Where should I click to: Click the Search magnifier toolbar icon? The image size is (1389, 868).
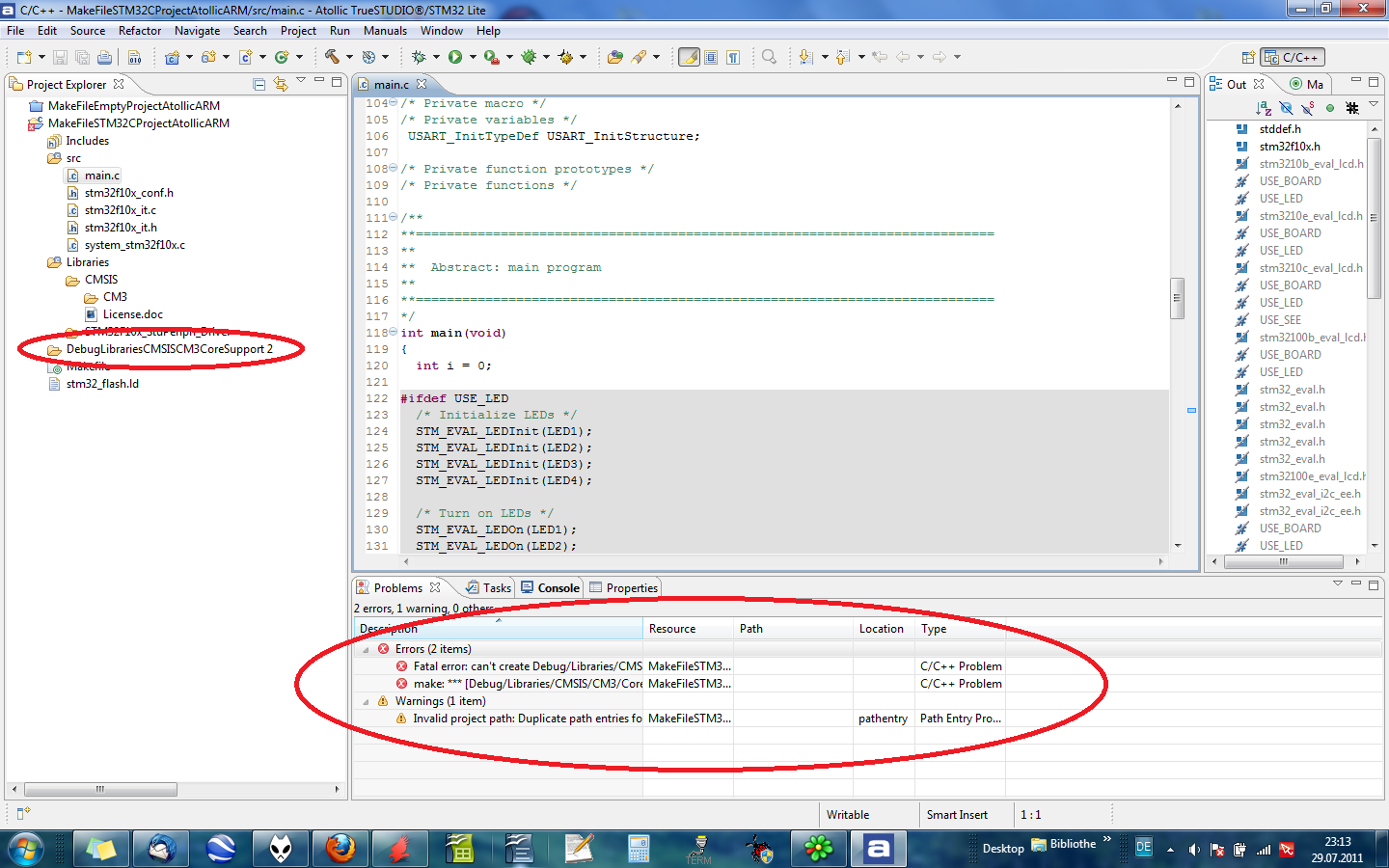(x=769, y=57)
